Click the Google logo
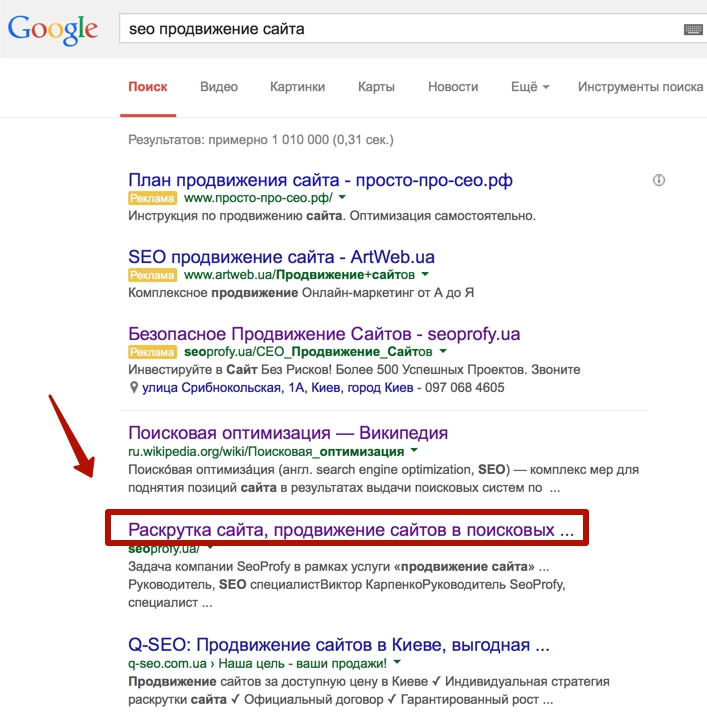707x712 pixels. (53, 30)
